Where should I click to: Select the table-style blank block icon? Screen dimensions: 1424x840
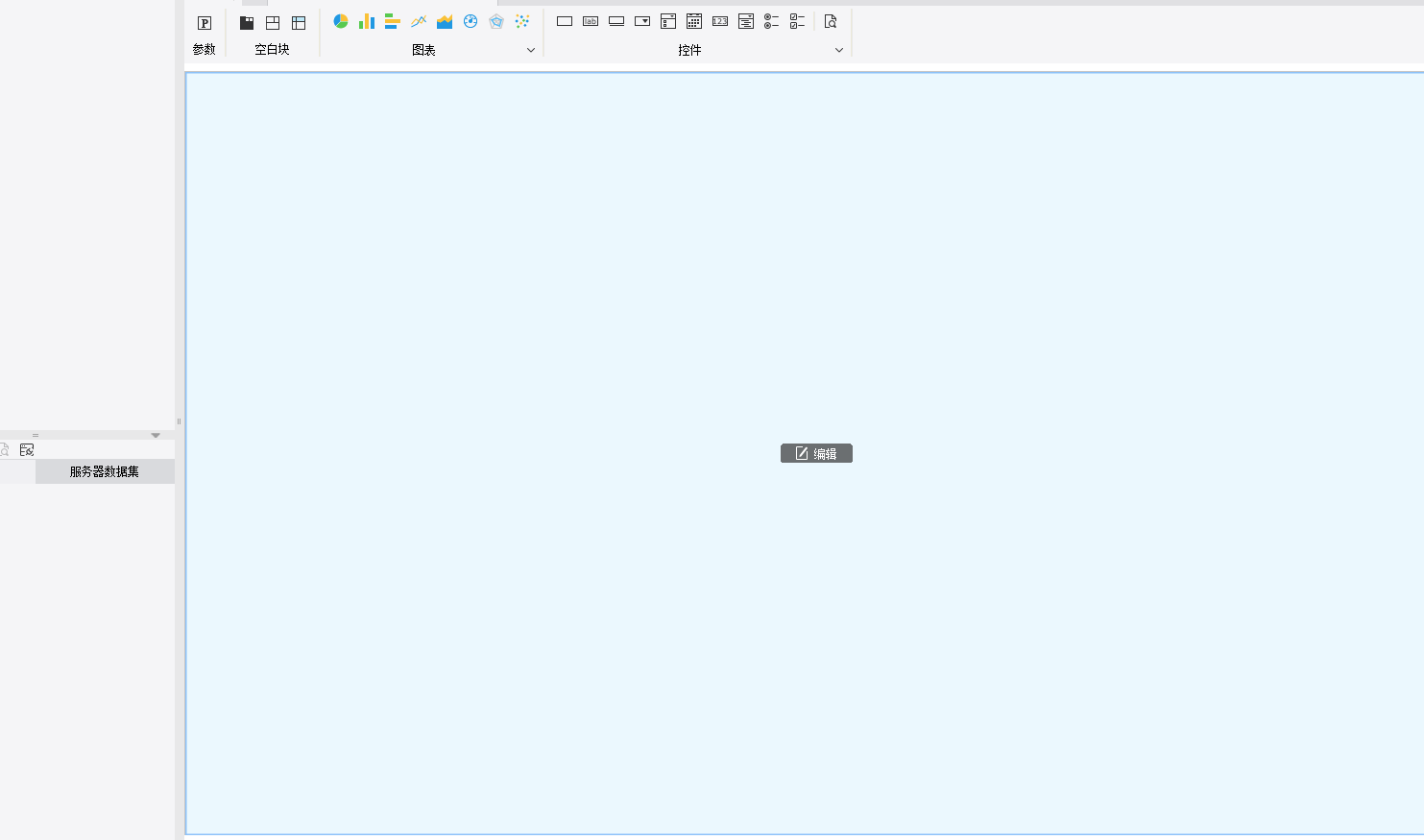coord(299,22)
